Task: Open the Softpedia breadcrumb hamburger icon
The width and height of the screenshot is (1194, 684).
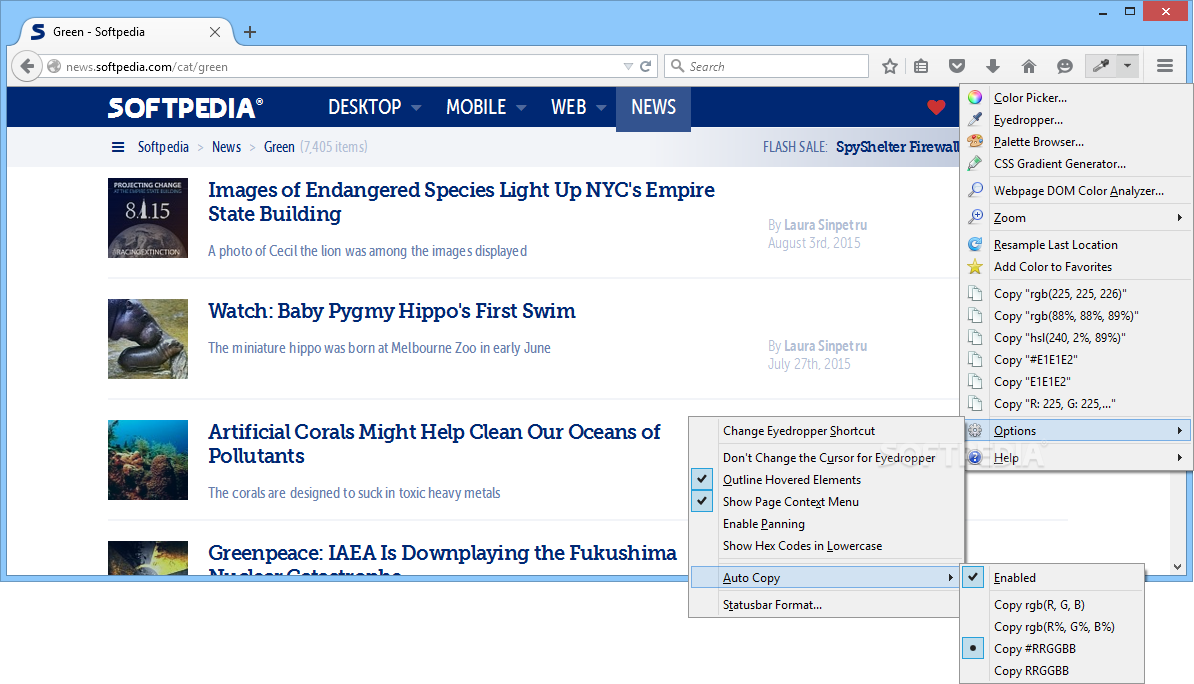Action: click(x=118, y=147)
